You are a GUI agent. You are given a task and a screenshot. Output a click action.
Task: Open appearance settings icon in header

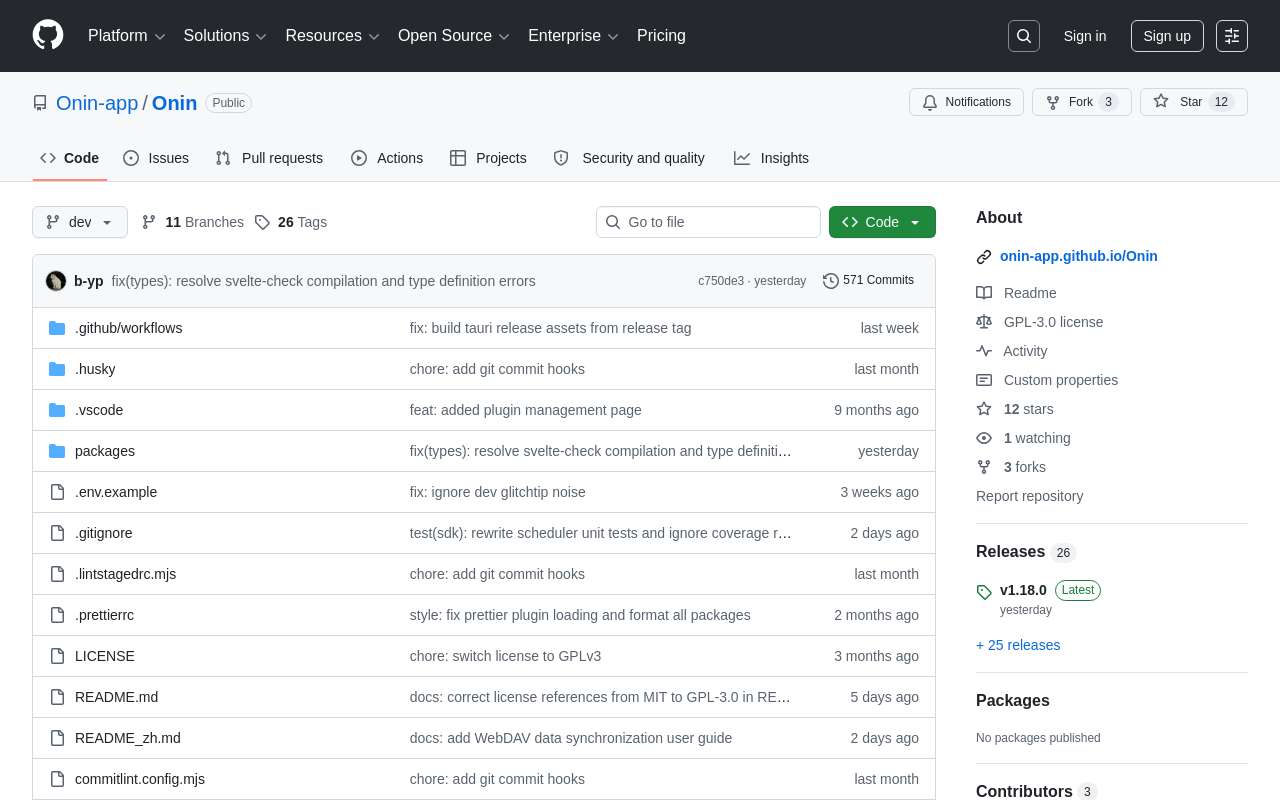click(x=1232, y=36)
